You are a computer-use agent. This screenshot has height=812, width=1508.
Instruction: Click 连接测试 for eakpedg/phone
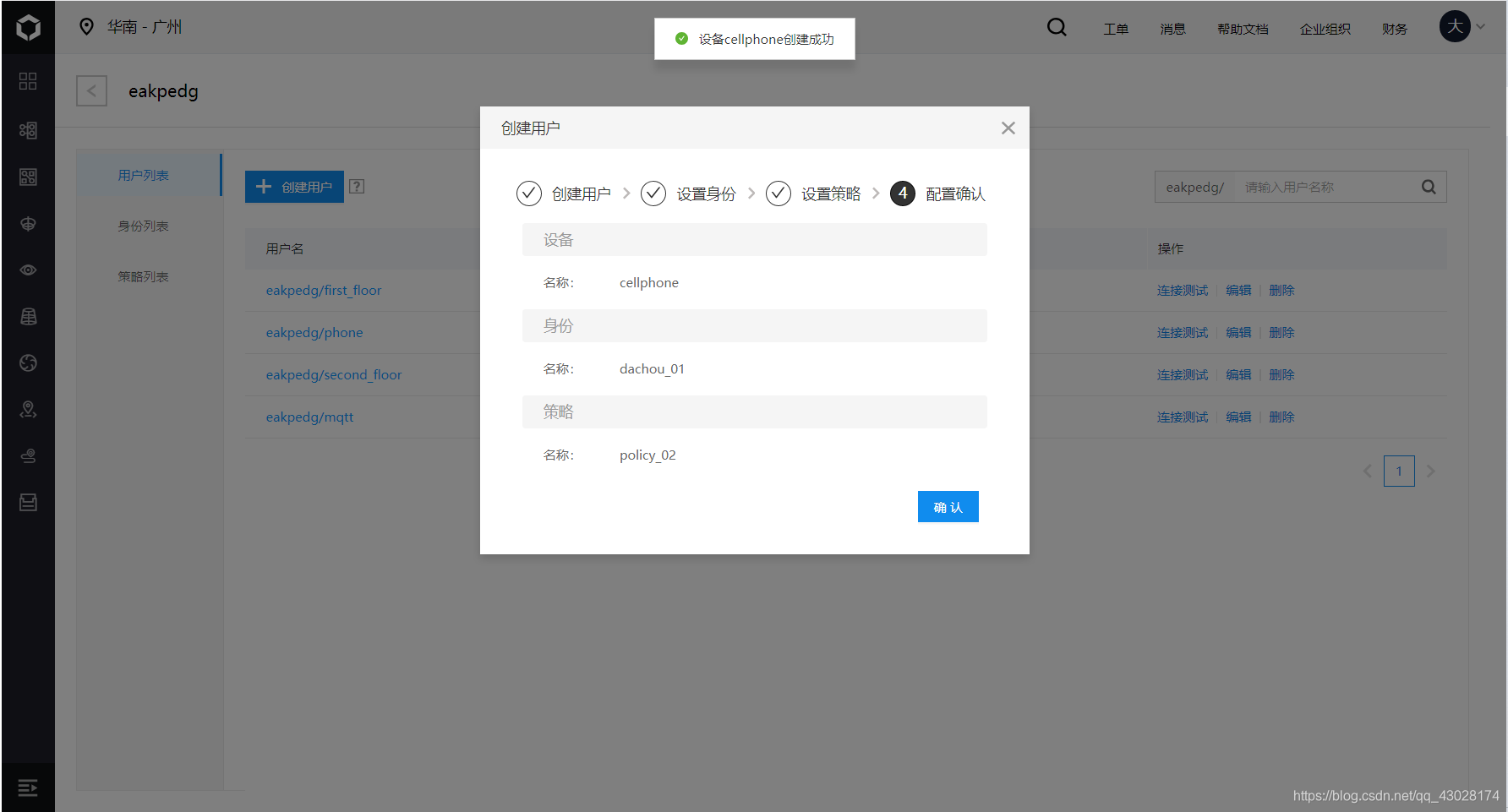click(1183, 333)
